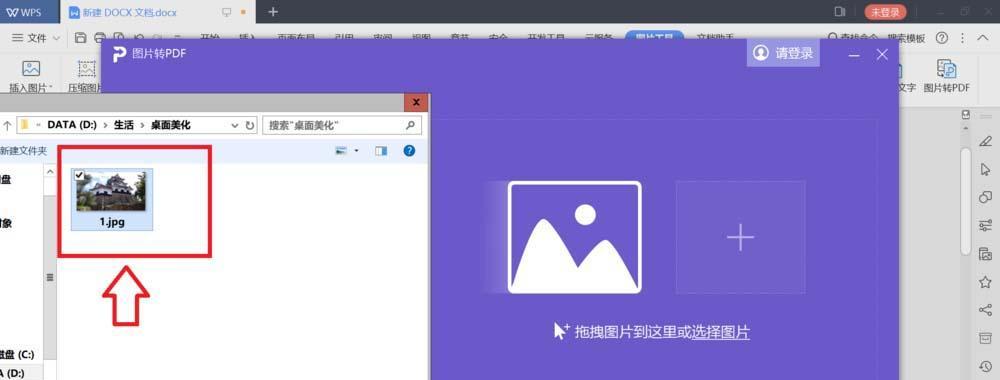The image size is (1000, 380).
Task: Click the 搜索模板 search box
Action: point(906,38)
